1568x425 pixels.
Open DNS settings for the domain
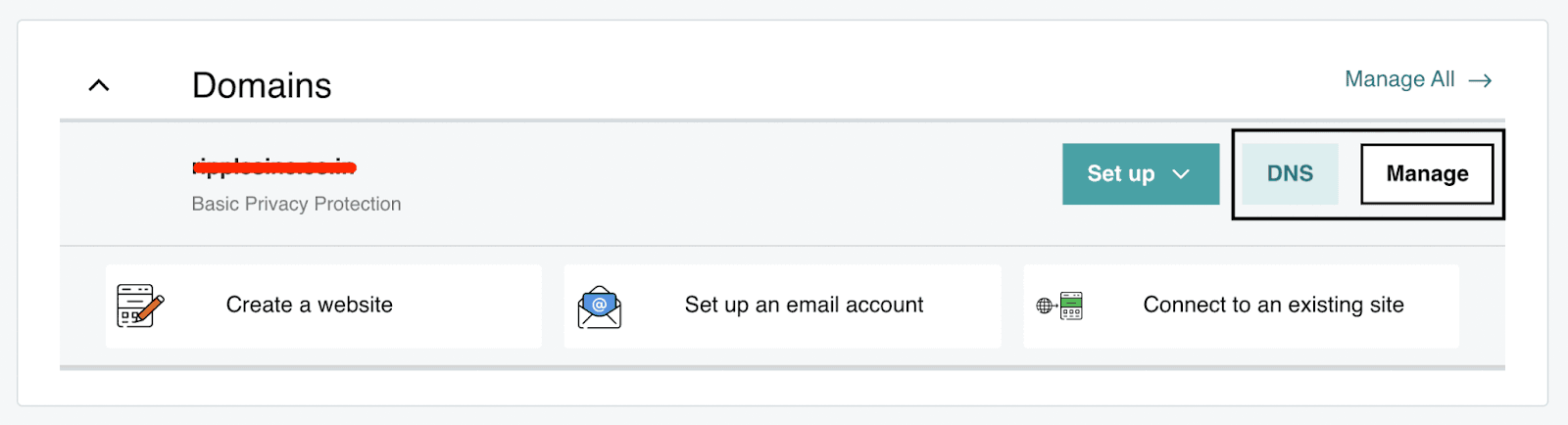click(x=1290, y=174)
